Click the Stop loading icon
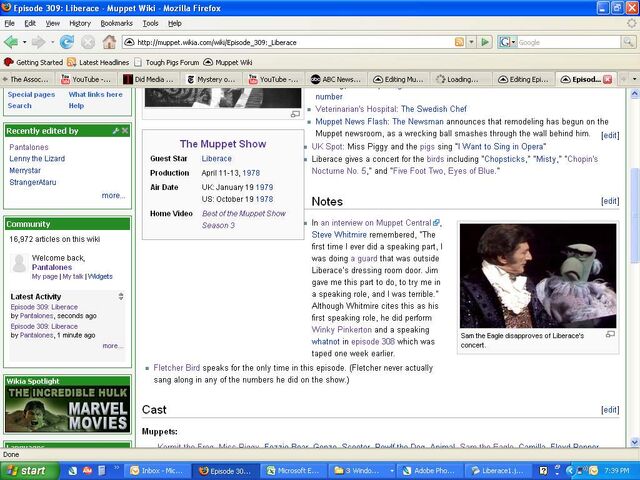 coord(88,42)
